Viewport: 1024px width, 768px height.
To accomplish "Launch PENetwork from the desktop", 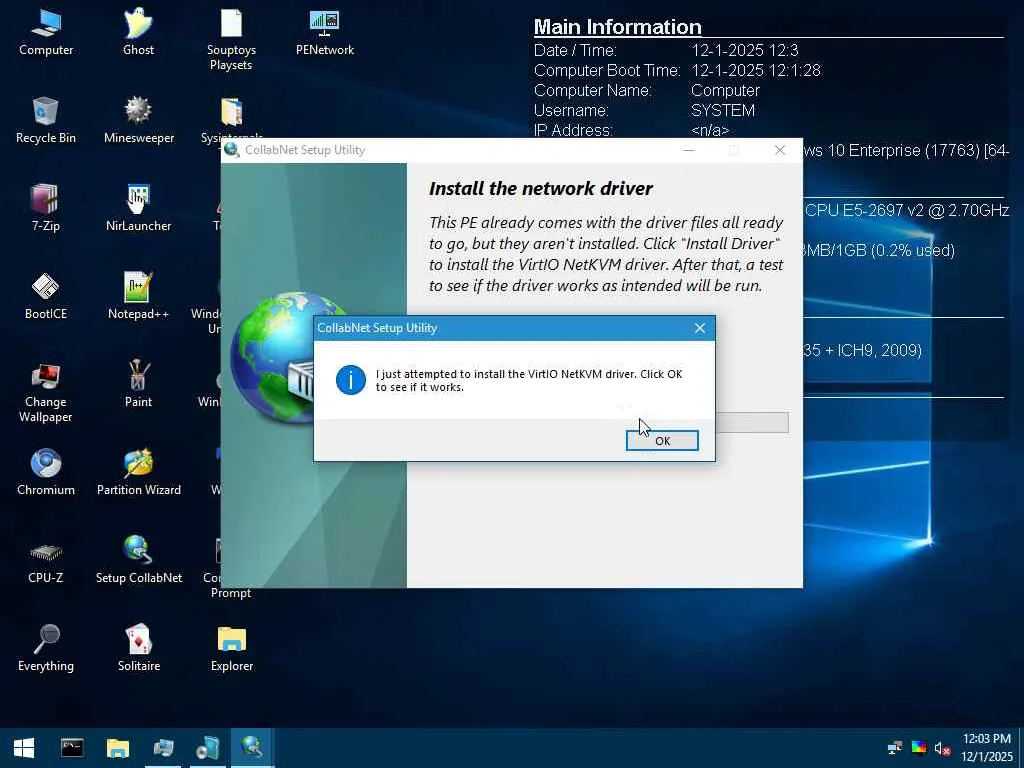I will 325,33.
